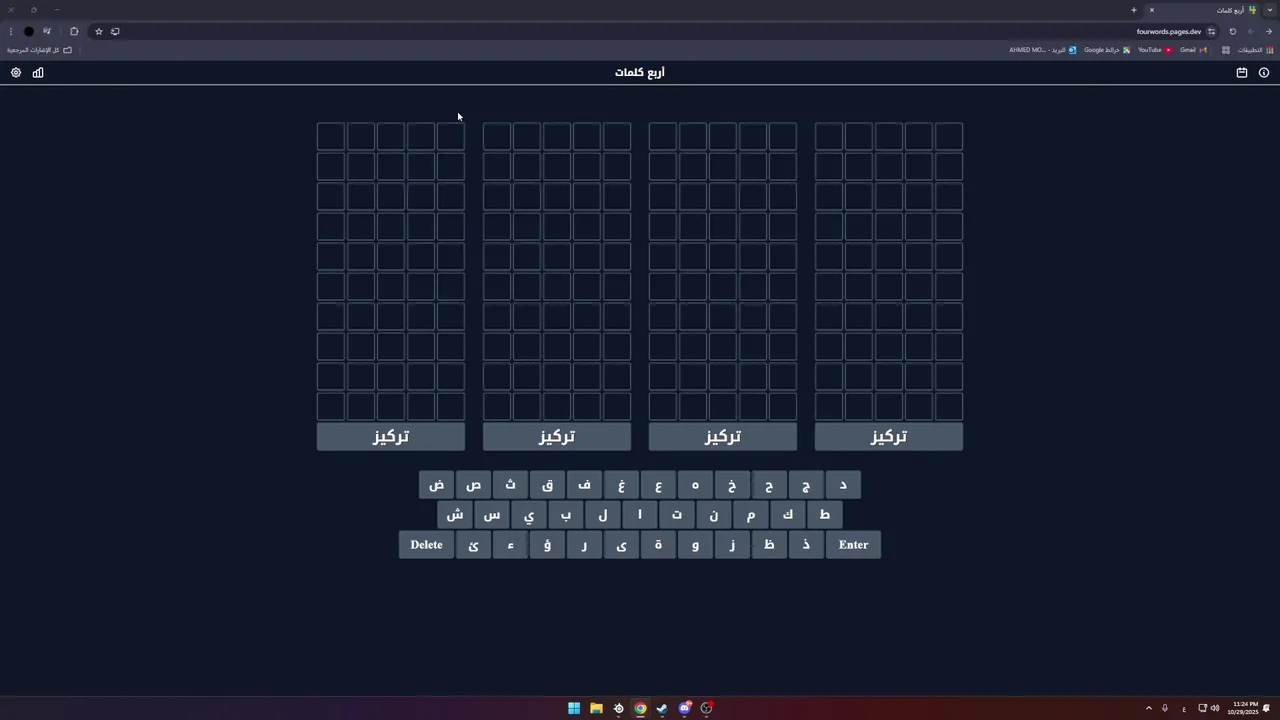View site information icon in address bar
The image size is (1280, 720).
[x=1211, y=31]
